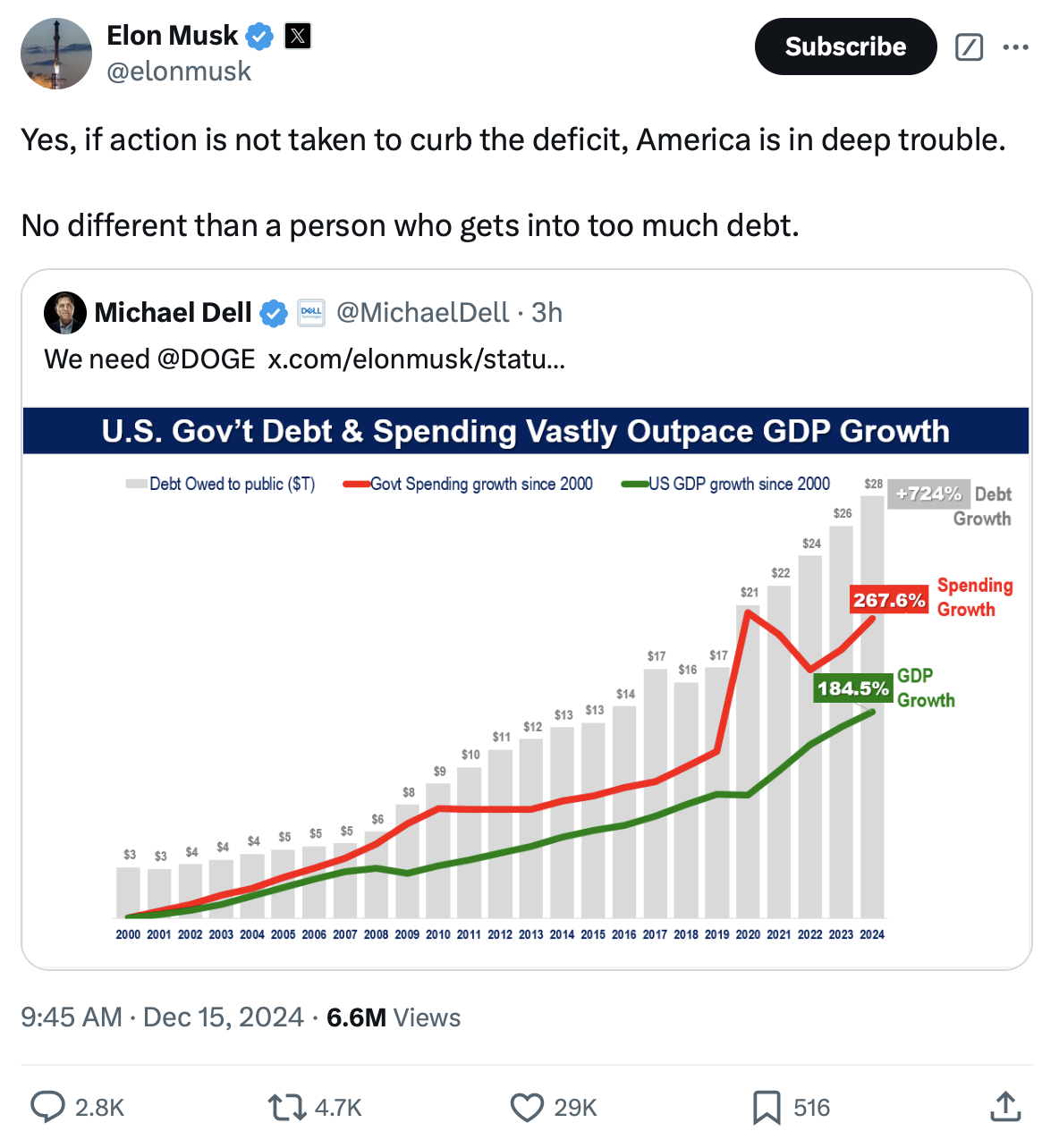Click the 9:45 AM Dec 15 timestamp

click(x=162, y=1017)
